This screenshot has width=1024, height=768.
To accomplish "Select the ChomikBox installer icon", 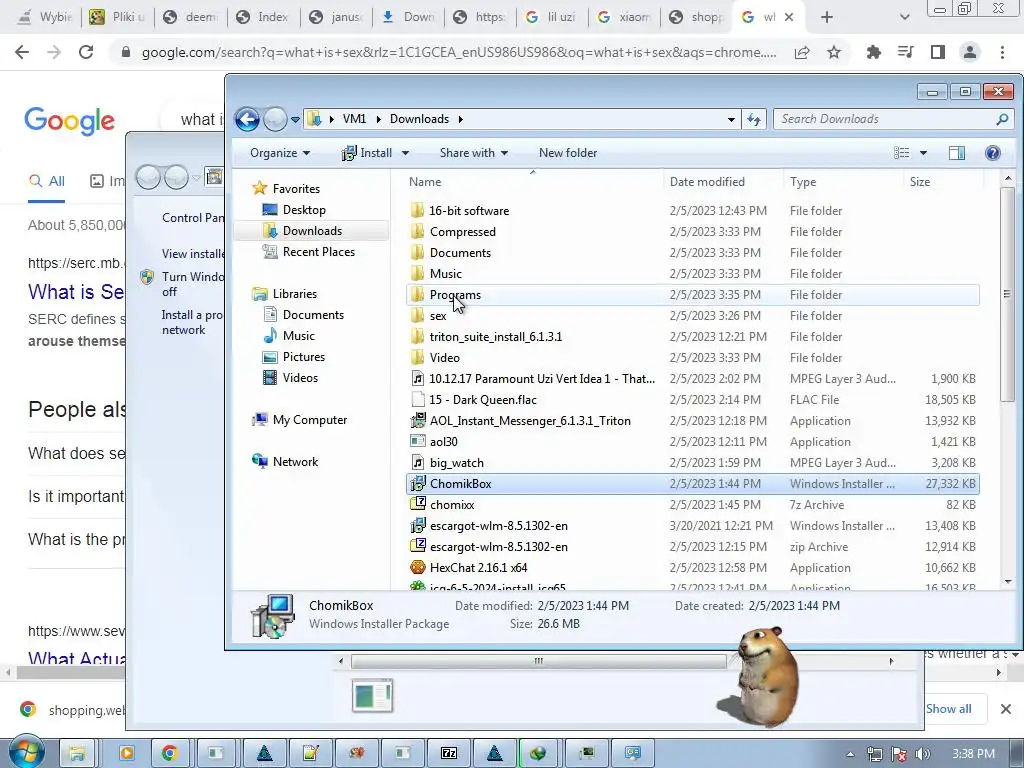I will (417, 483).
